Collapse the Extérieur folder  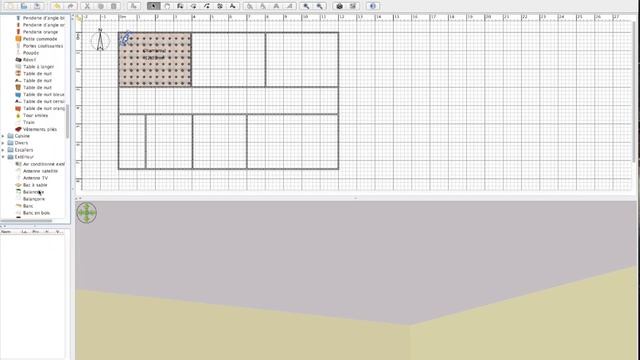coord(3,157)
